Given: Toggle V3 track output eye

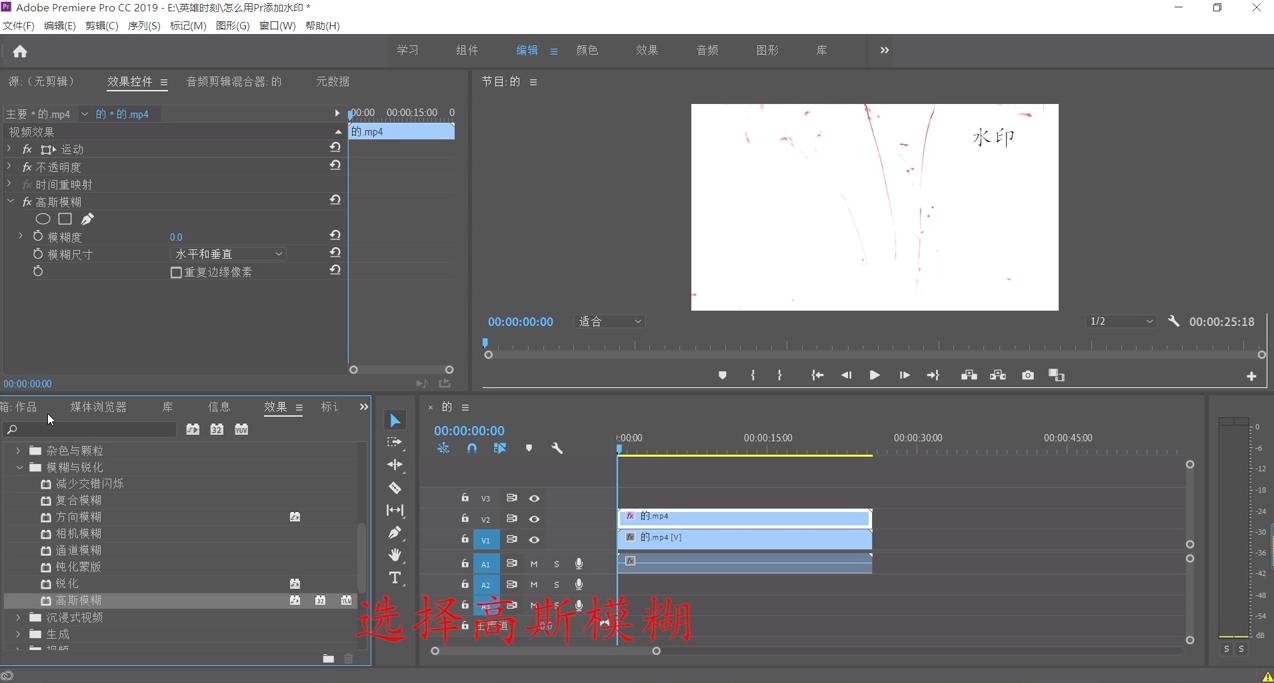Looking at the screenshot, I should click(x=534, y=498).
